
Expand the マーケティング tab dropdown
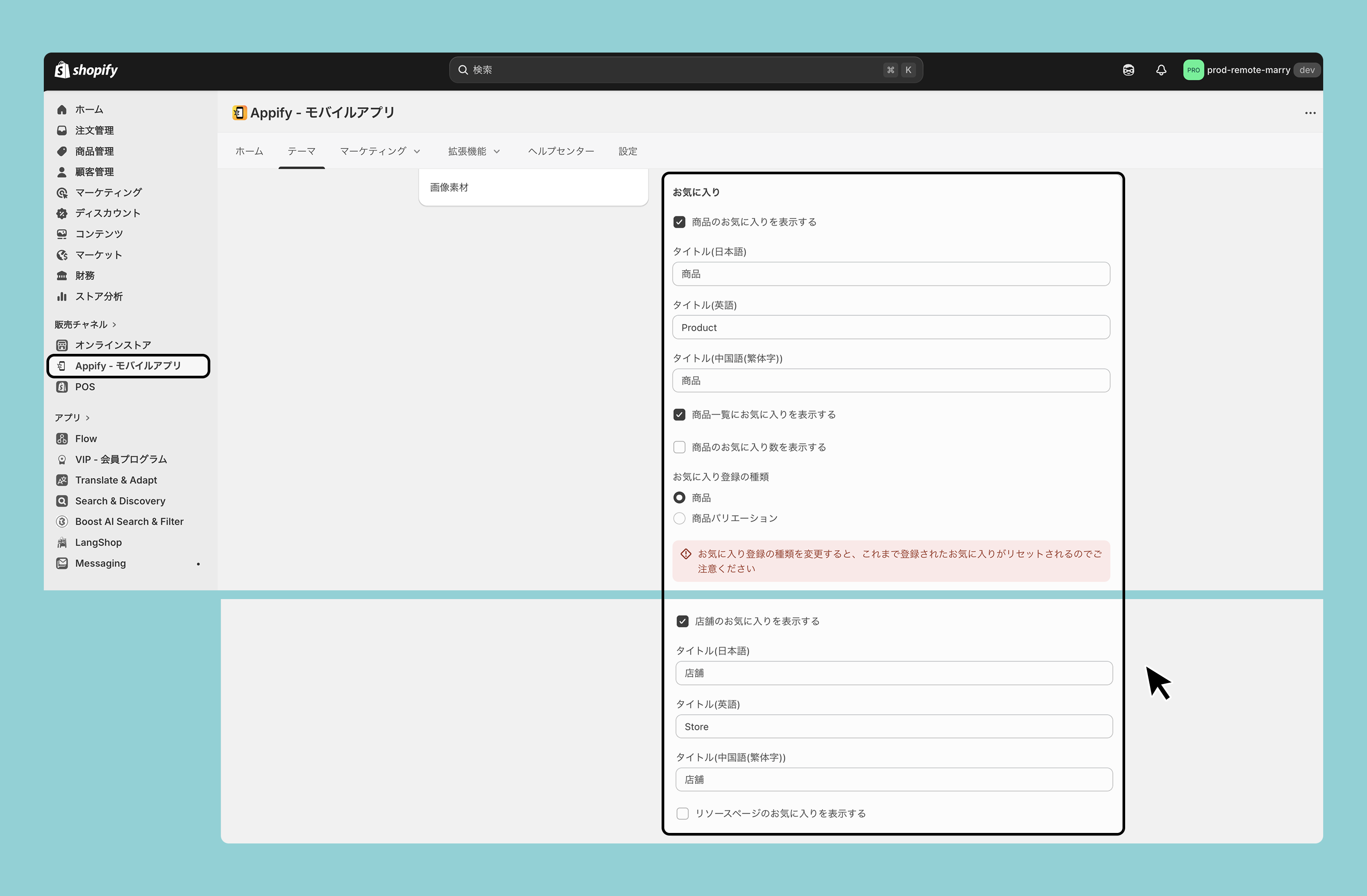(380, 152)
